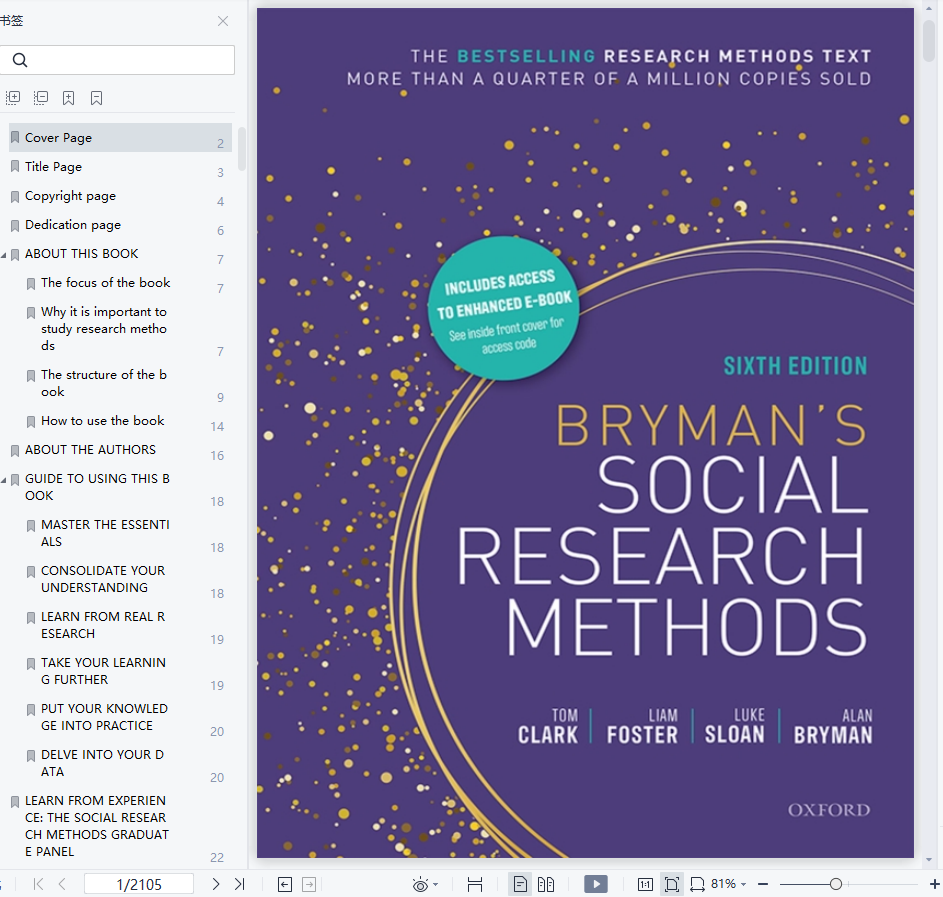This screenshot has width=943, height=897.
Task: Open LEARN FROM EXPERIENCE graduate panel bookmark
Action: tap(97, 826)
